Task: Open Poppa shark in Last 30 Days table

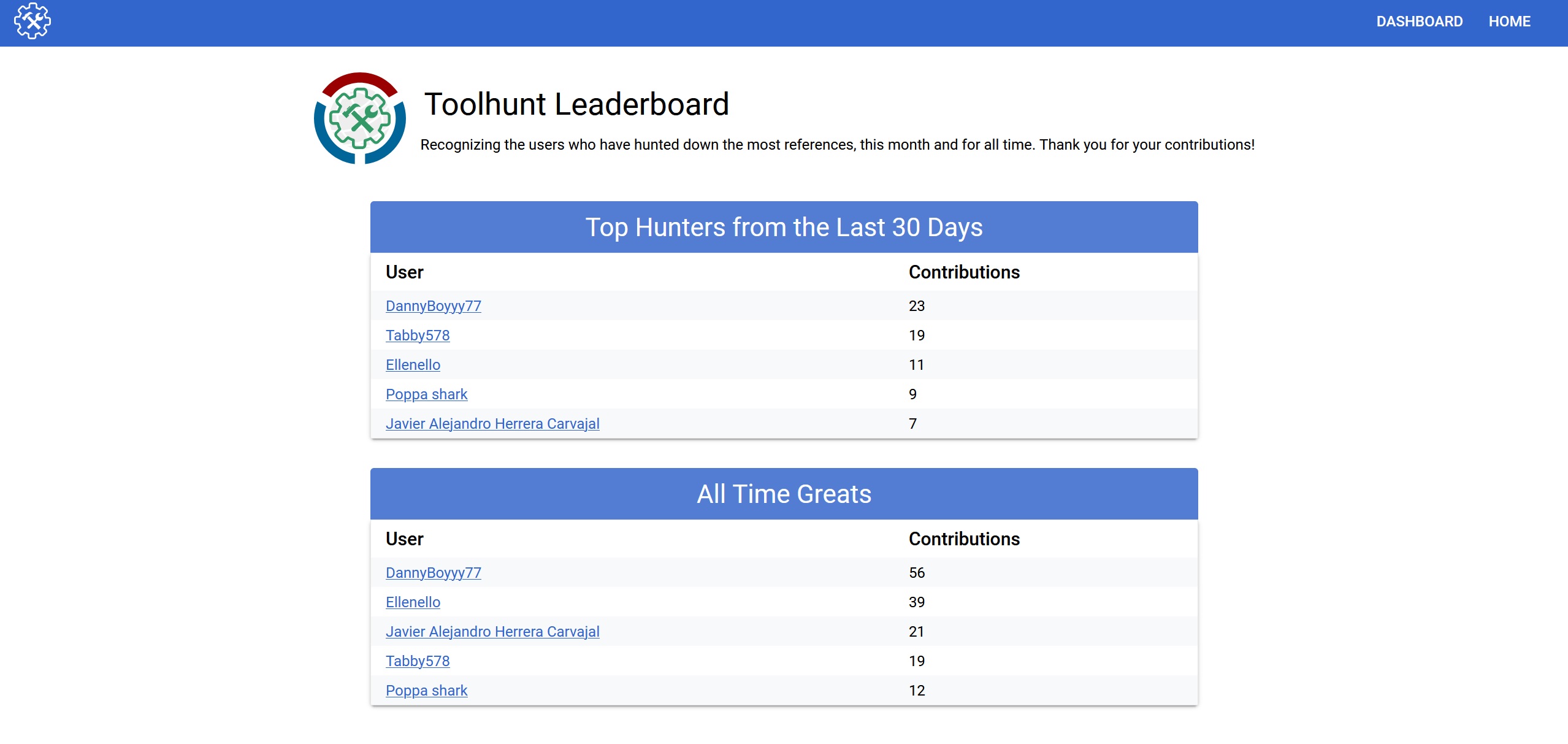Action: (426, 394)
